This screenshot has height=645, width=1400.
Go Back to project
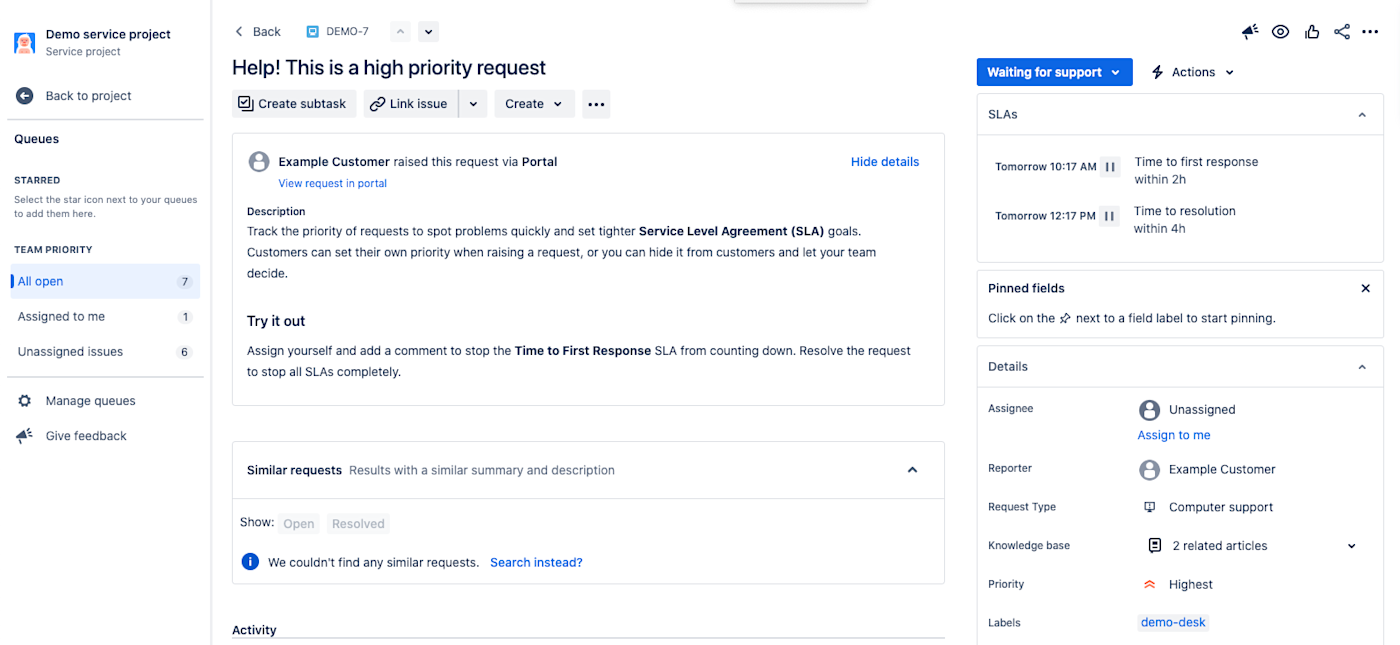(x=88, y=96)
